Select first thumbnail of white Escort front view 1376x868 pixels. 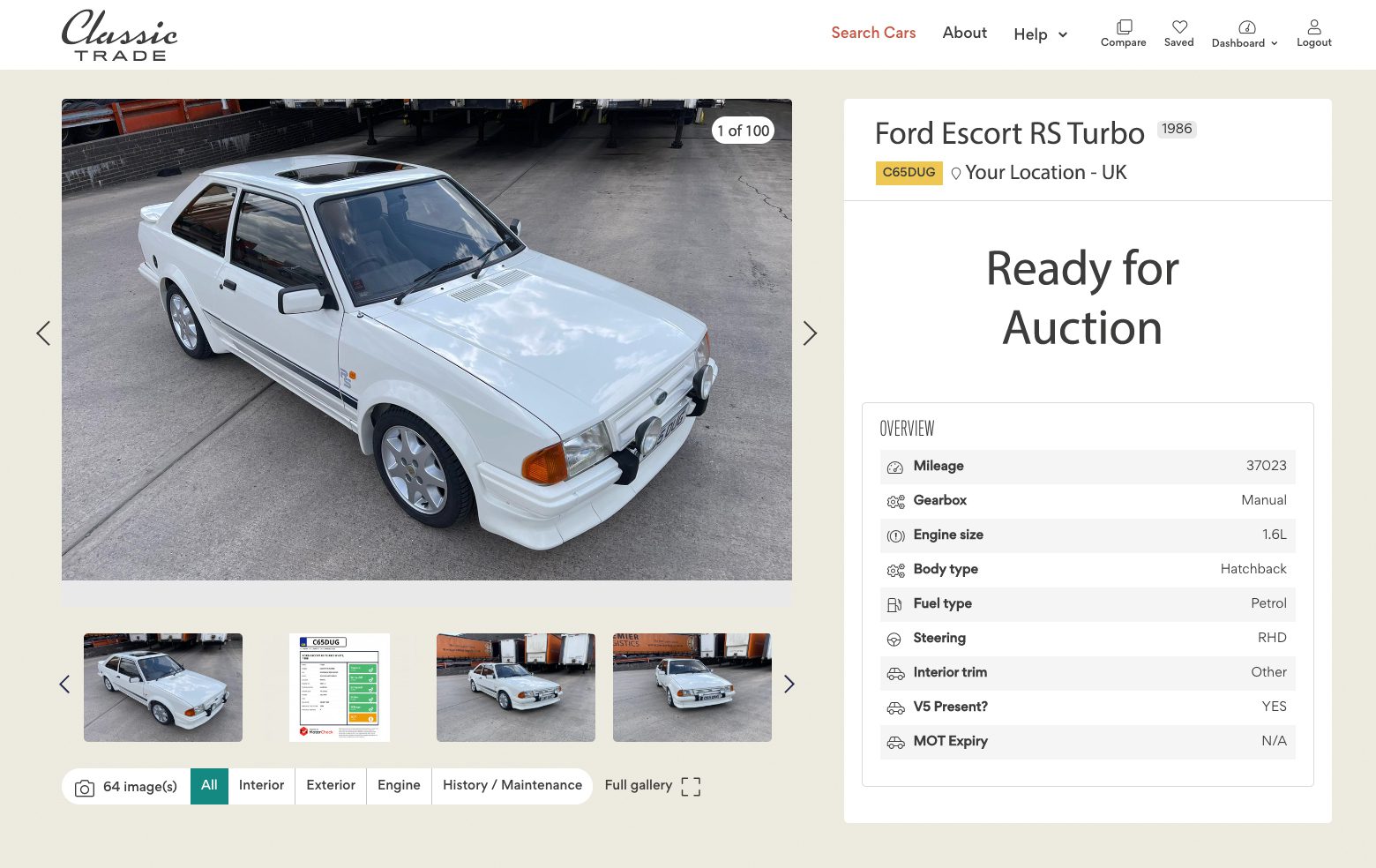pyautogui.click(x=163, y=687)
